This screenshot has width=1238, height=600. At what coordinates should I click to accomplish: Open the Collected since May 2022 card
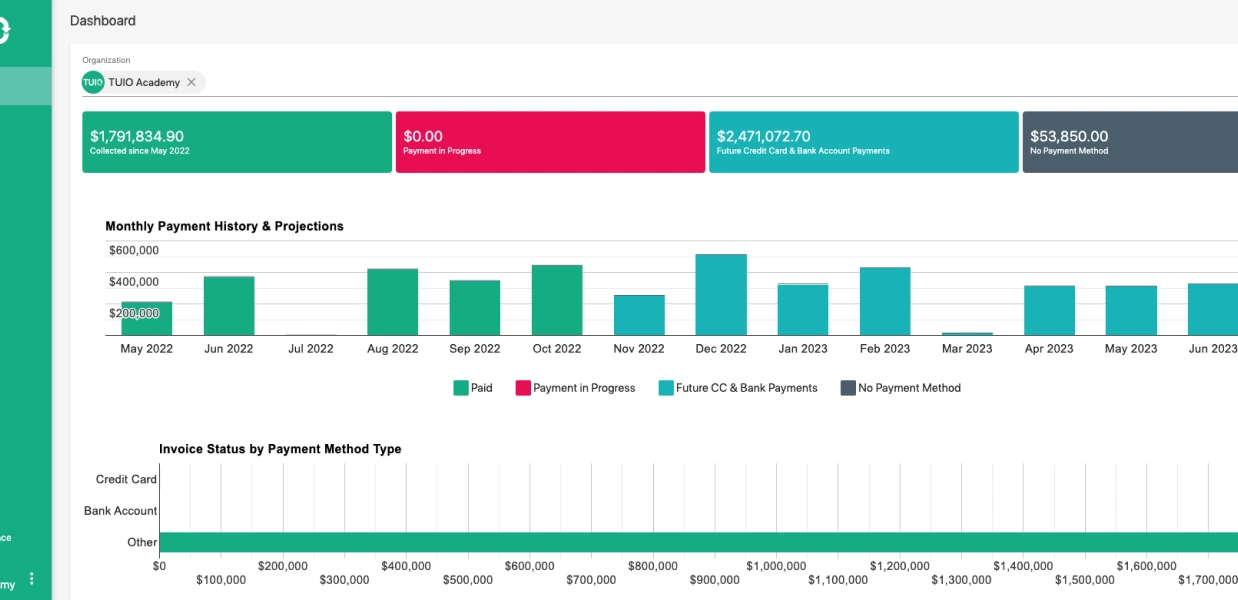click(237, 142)
